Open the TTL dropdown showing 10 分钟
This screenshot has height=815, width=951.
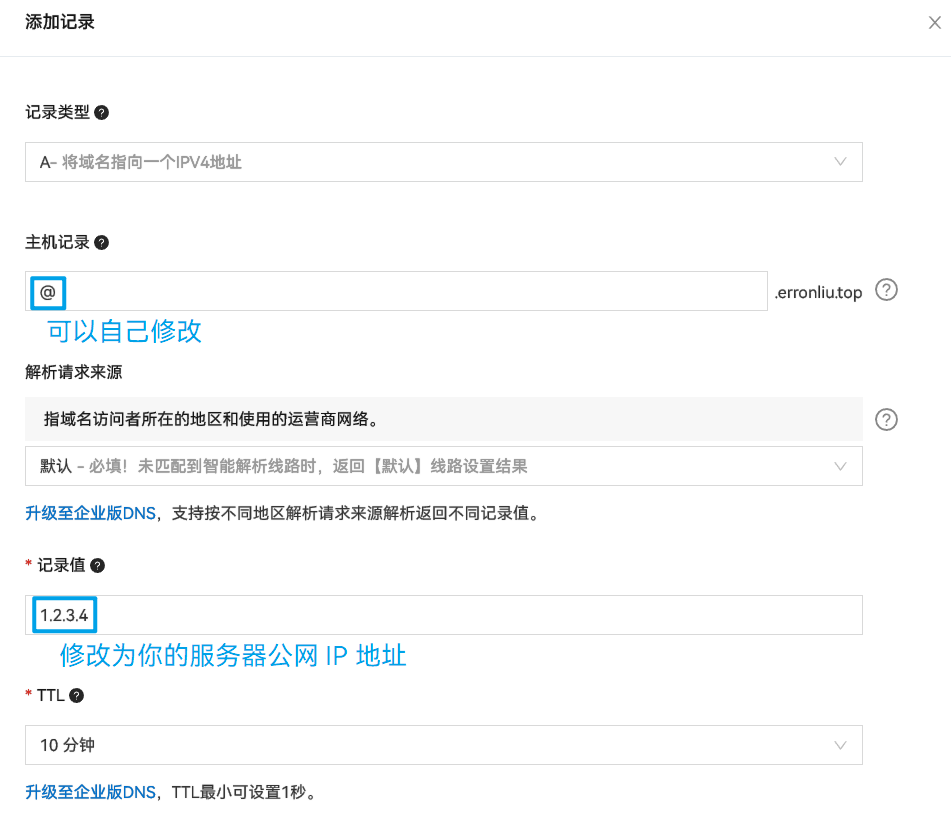coord(443,745)
